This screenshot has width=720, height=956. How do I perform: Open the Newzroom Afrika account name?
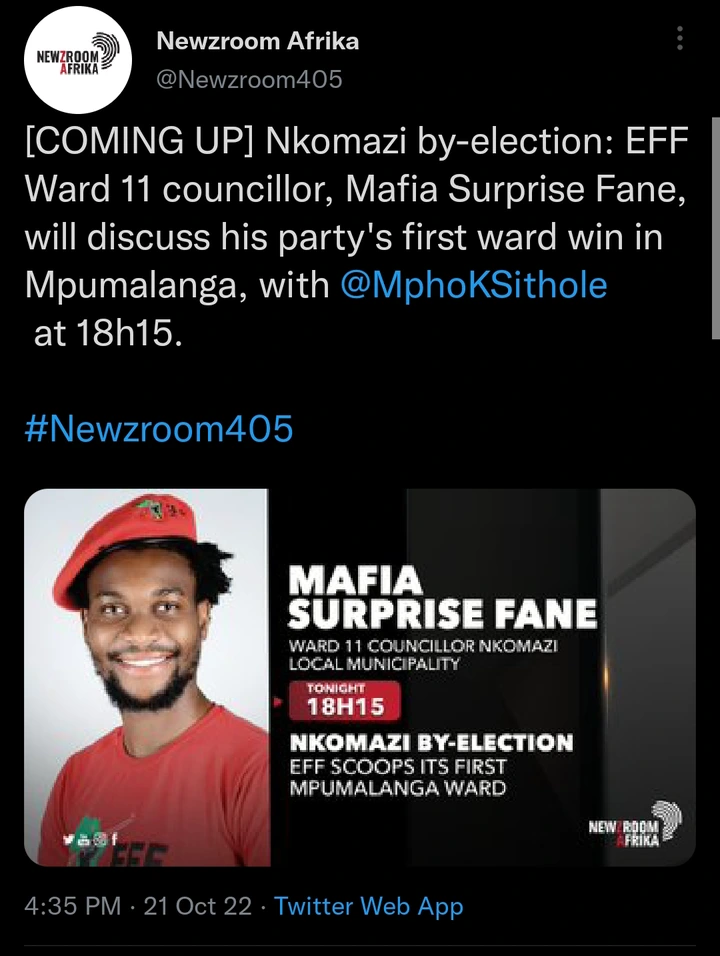click(257, 41)
